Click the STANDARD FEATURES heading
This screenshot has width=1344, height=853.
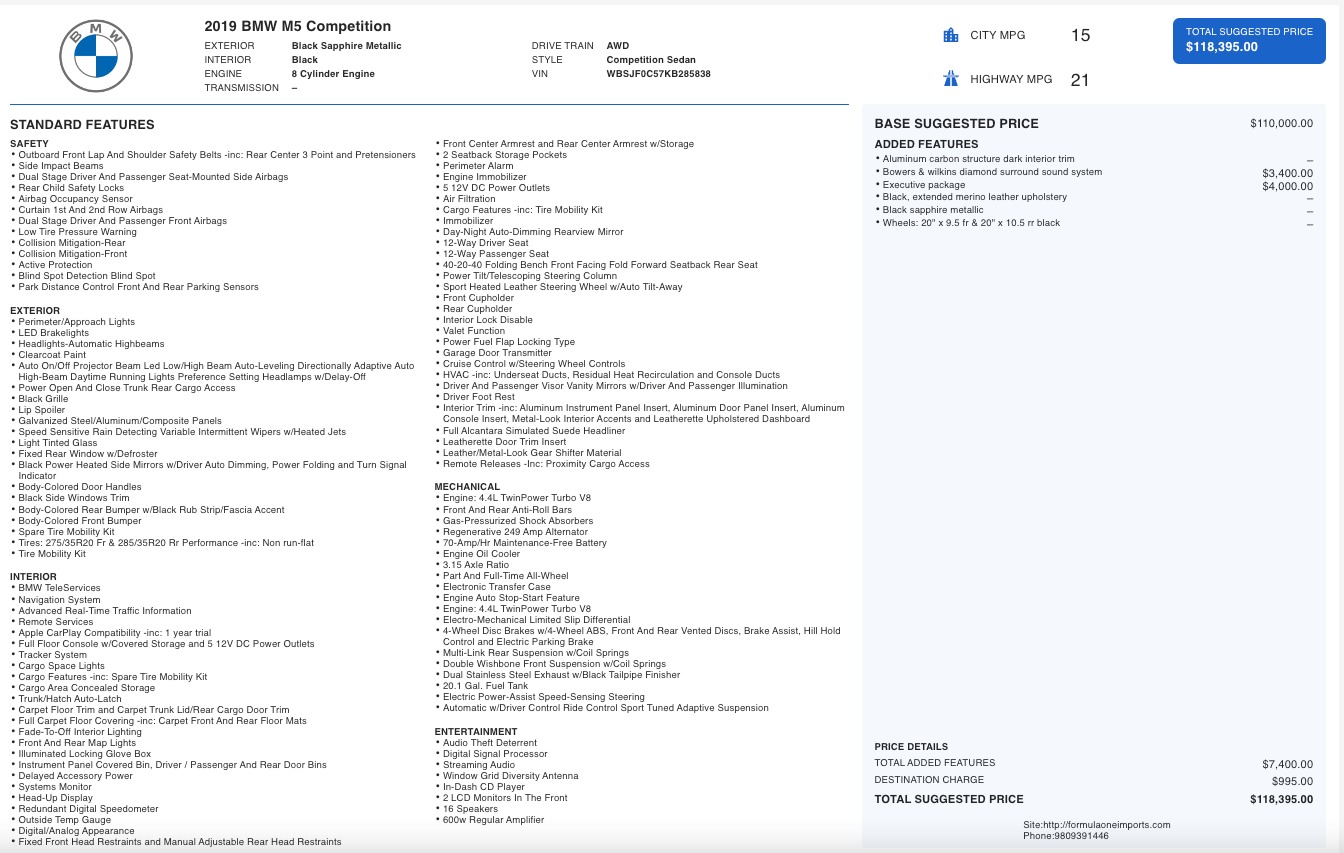(82, 125)
